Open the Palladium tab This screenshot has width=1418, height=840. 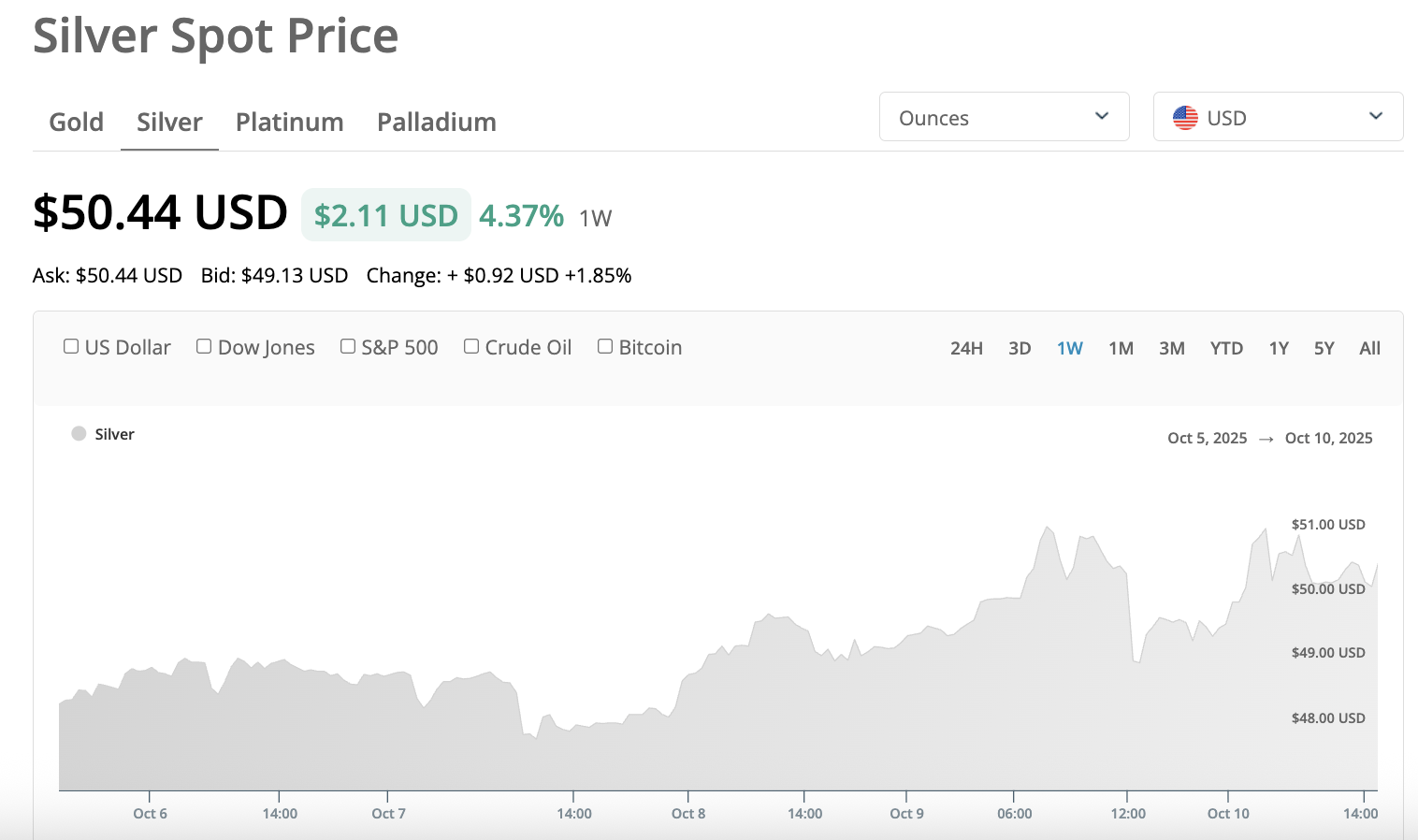point(436,123)
